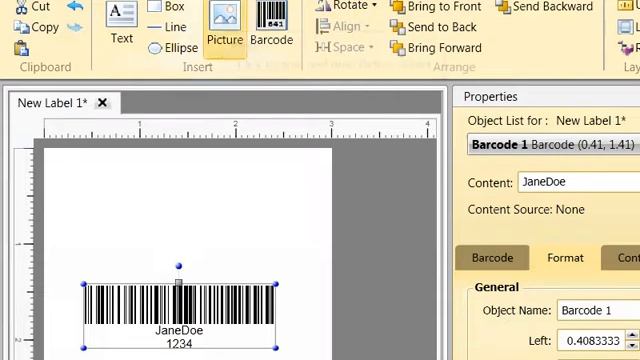Click the Left position value field

(591, 341)
